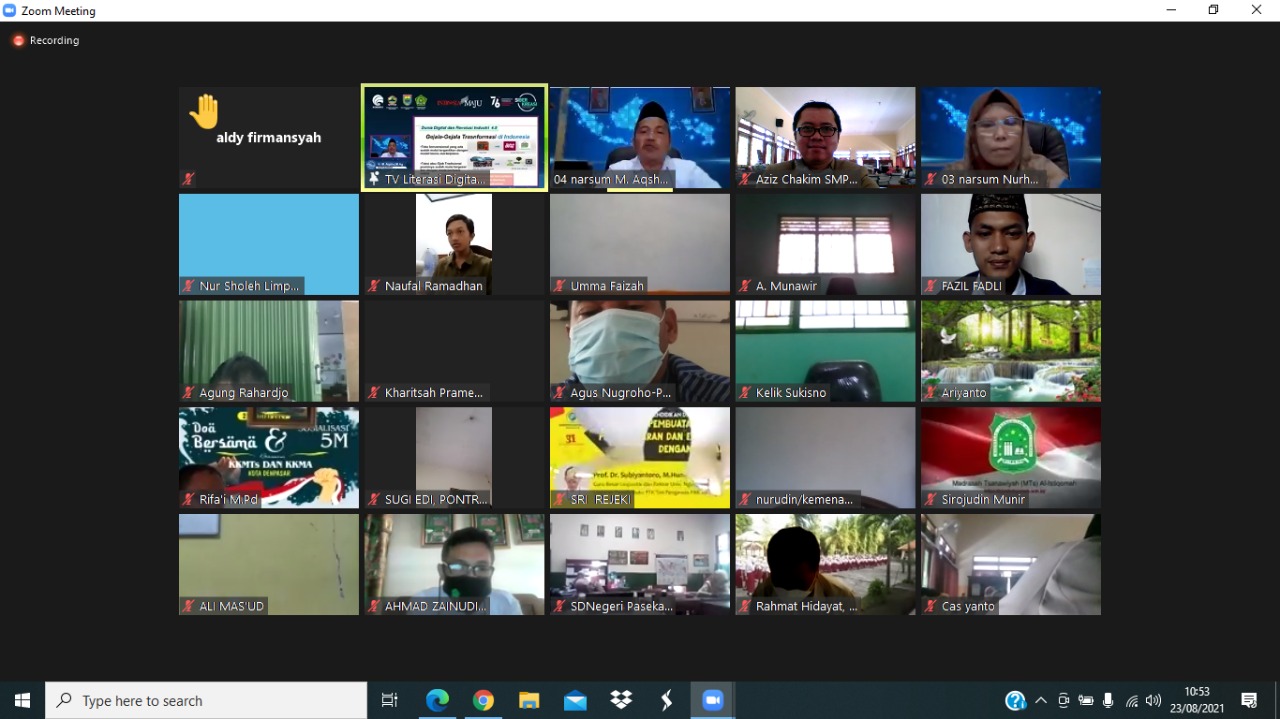1280x719 pixels.
Task: Click the raised hand icon on aldy firmansyah
Action: (x=204, y=112)
